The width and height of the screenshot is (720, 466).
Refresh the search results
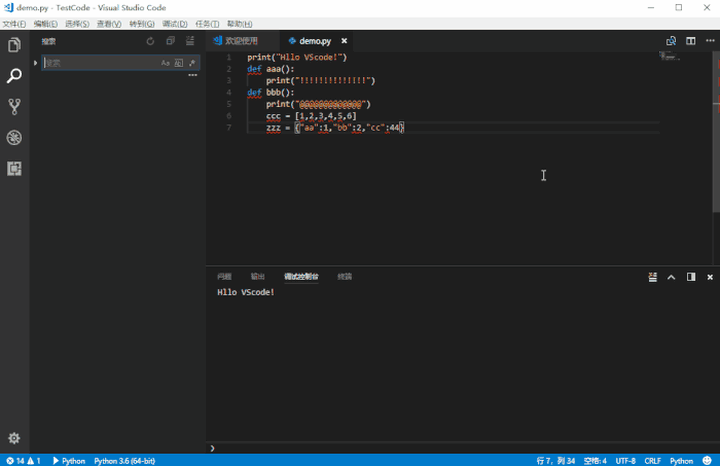pyautogui.click(x=150, y=41)
